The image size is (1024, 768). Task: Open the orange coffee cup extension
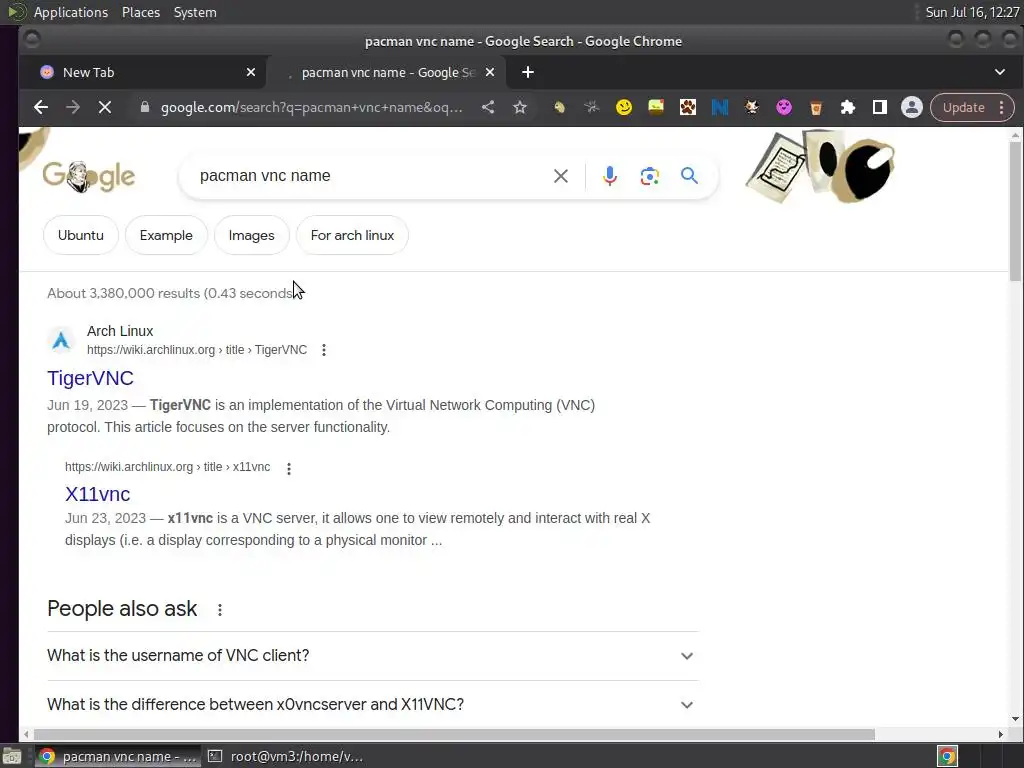coord(816,107)
